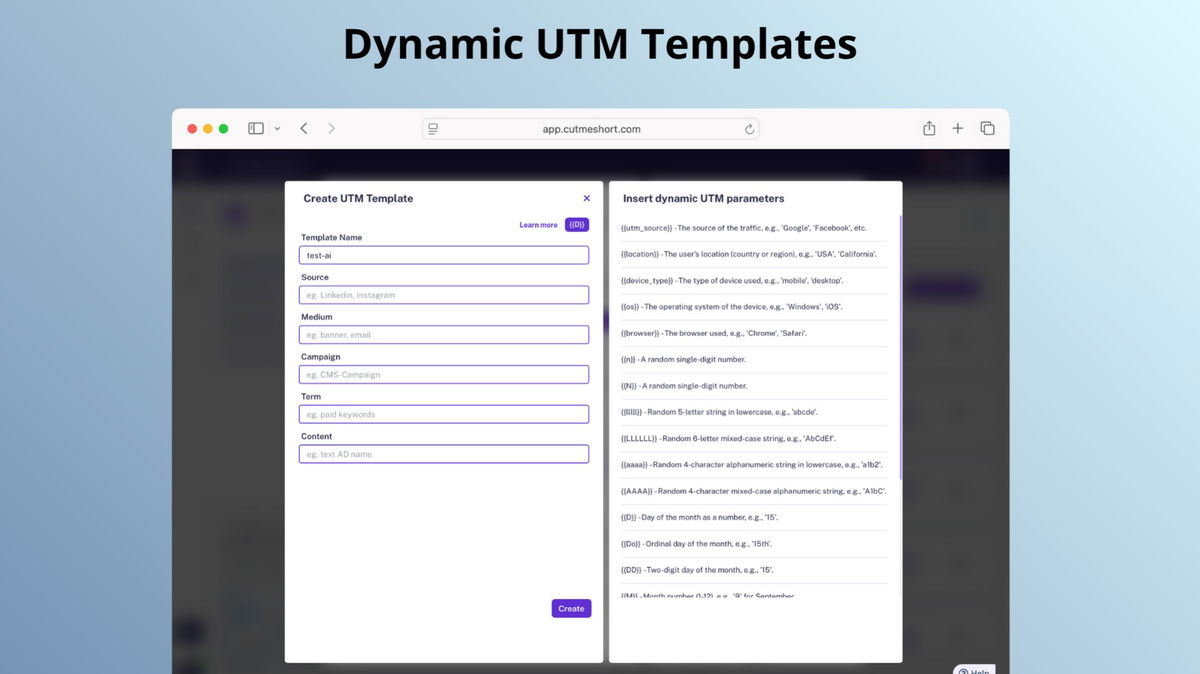Click the browser back arrow
This screenshot has width=1200, height=674.
(x=303, y=128)
